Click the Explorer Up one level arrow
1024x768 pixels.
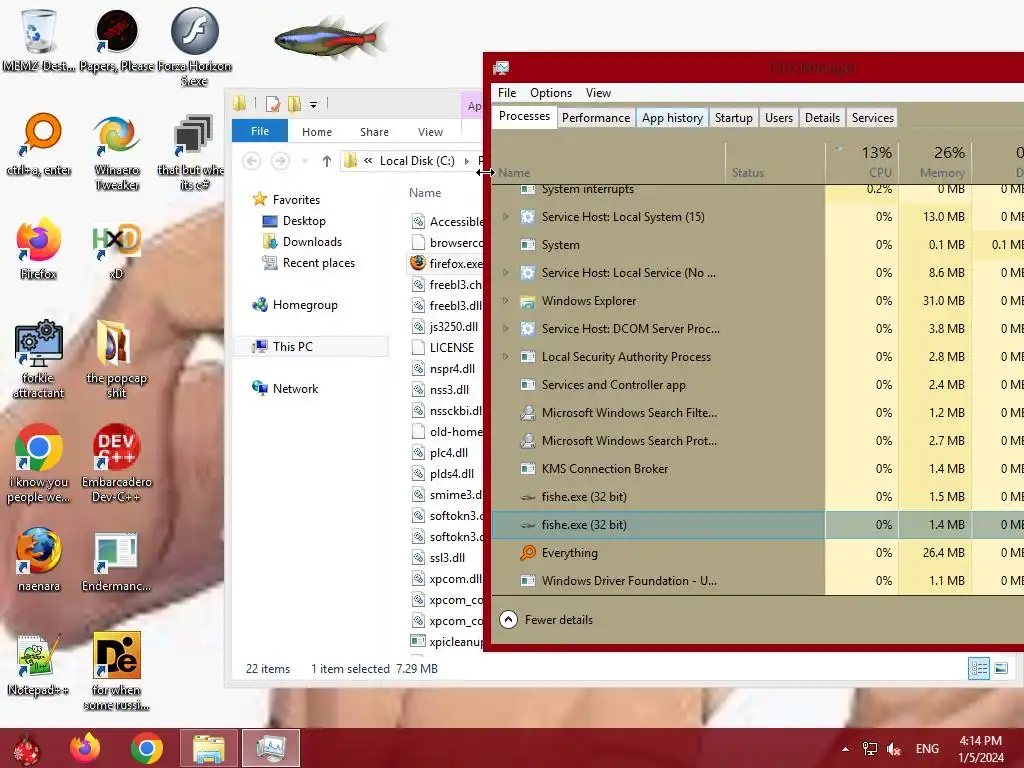[327, 161]
